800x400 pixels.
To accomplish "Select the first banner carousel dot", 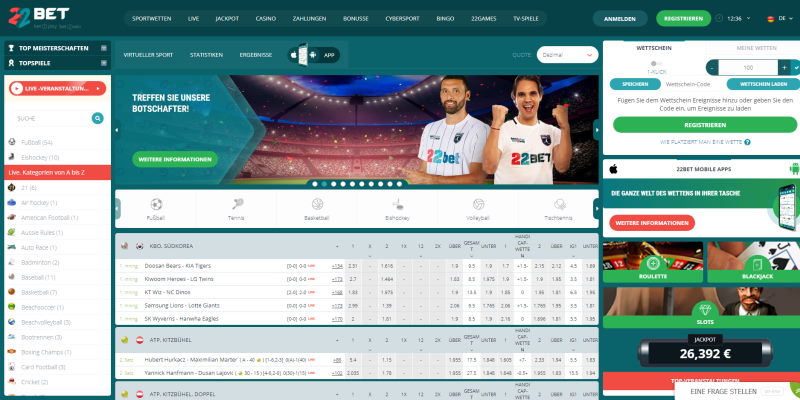I will (315, 184).
